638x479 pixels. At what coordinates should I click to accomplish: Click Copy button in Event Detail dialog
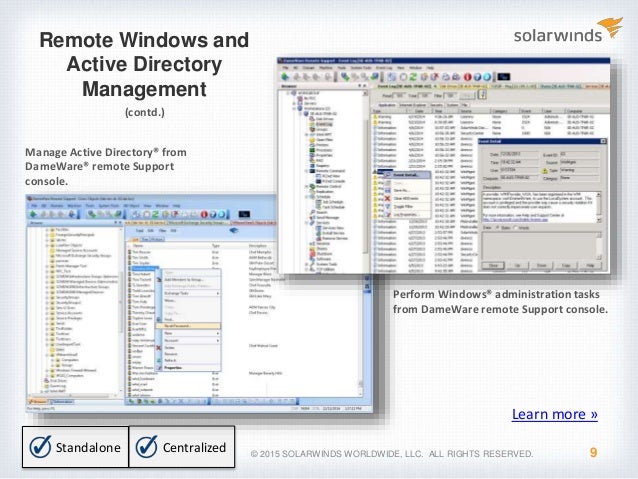click(566, 265)
